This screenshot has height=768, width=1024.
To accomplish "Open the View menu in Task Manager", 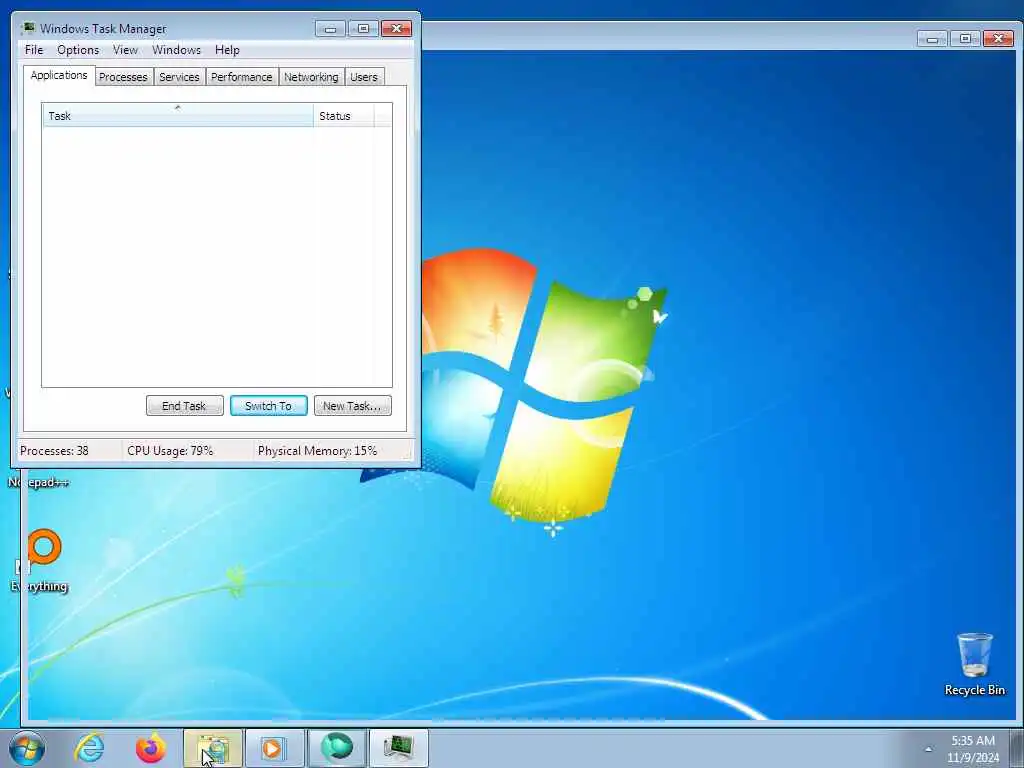I will pos(125,50).
